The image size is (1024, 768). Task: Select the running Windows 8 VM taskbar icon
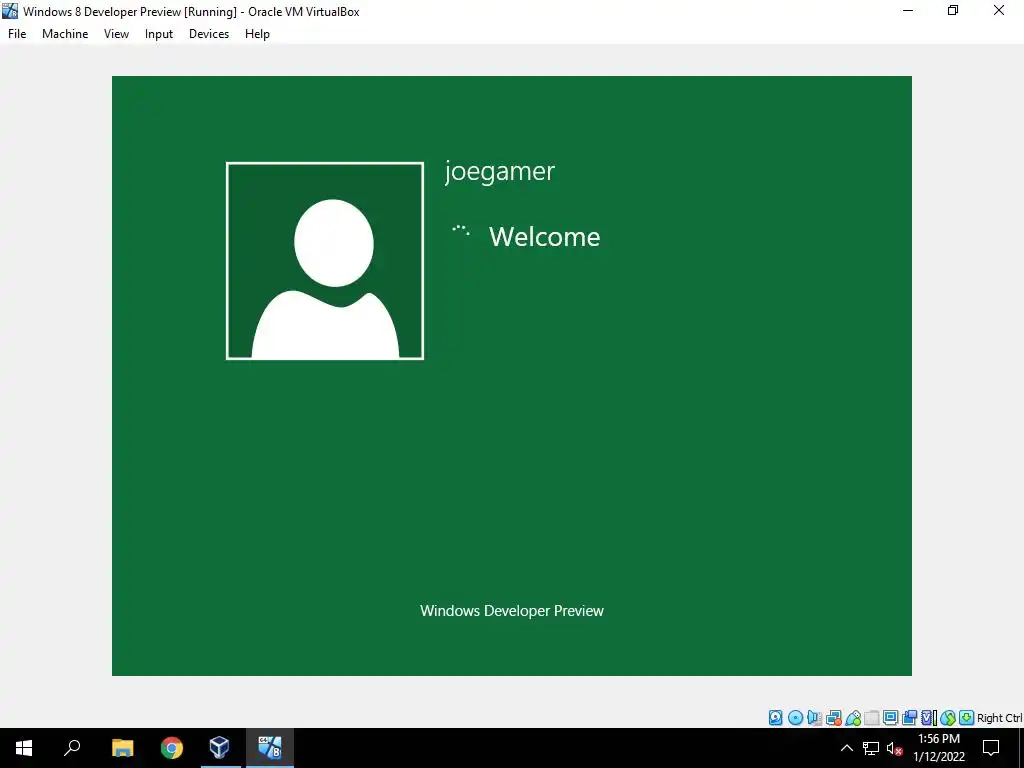[x=269, y=748]
